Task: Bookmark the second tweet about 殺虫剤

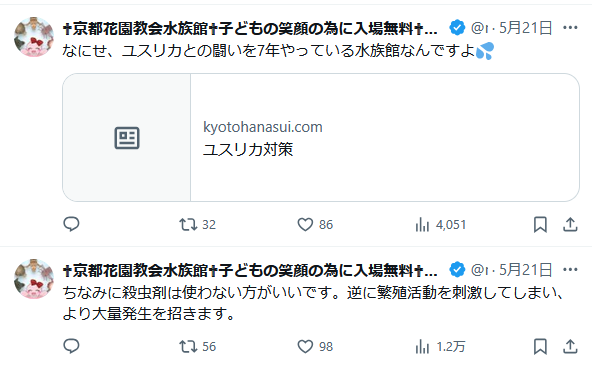Action: tap(540, 346)
